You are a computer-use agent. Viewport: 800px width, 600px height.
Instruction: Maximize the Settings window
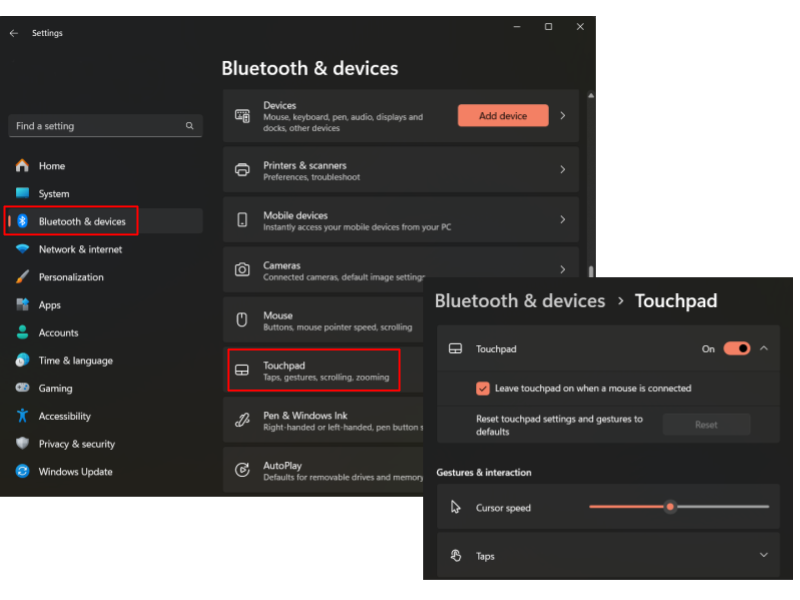(548, 27)
